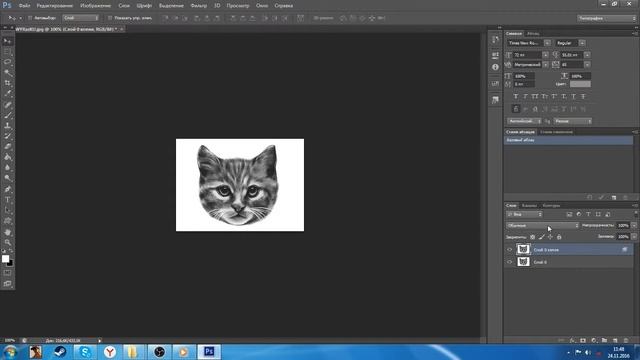The height and width of the screenshot is (360, 640).
Task: Open the Info panel icon in dock
Action: pos(495,67)
